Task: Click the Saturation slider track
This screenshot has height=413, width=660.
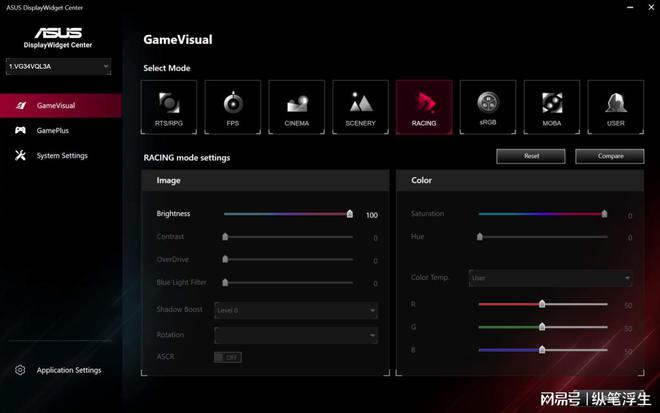Action: coord(541,214)
